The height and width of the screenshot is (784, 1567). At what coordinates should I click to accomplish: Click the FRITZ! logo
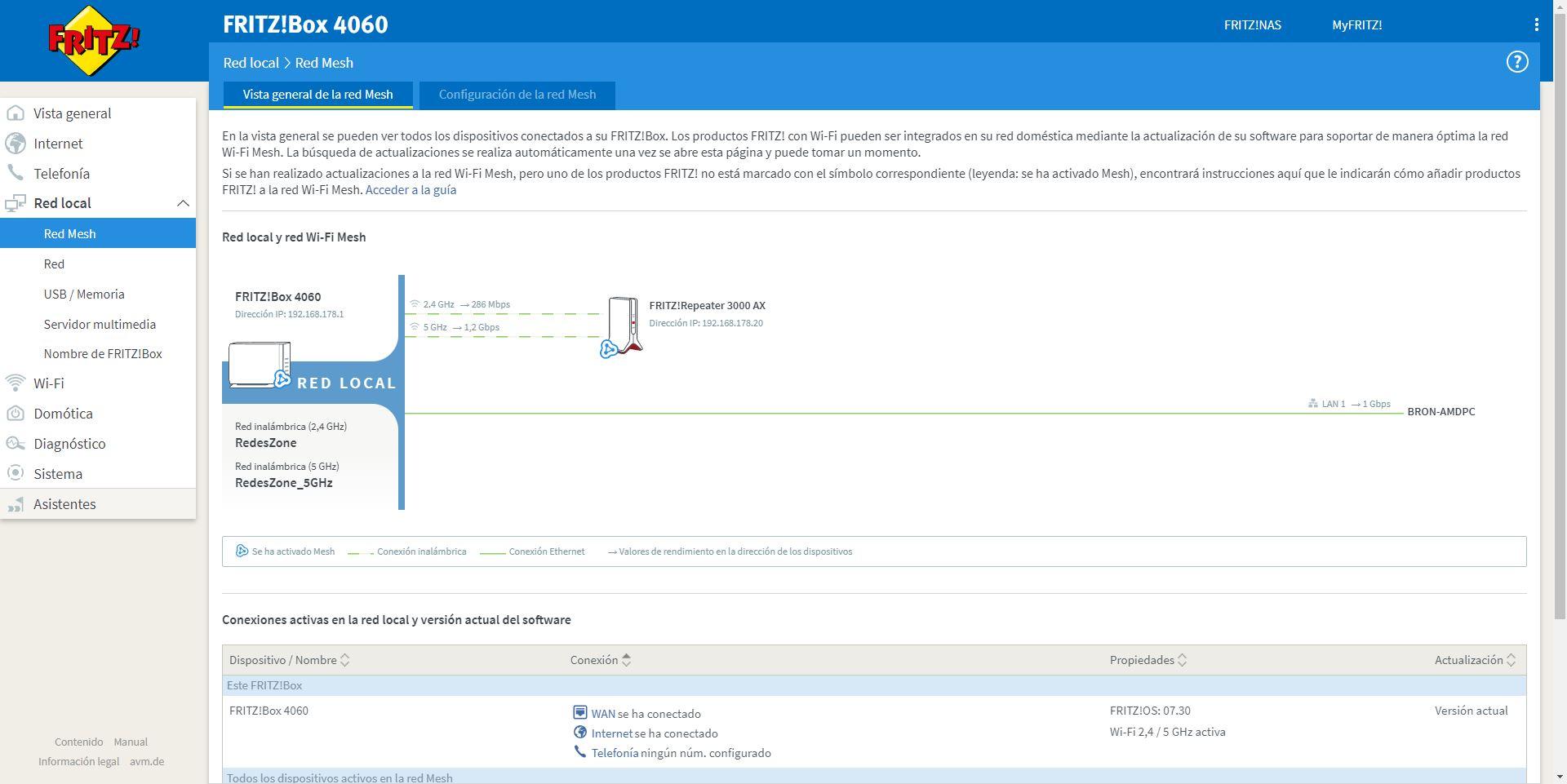point(94,41)
